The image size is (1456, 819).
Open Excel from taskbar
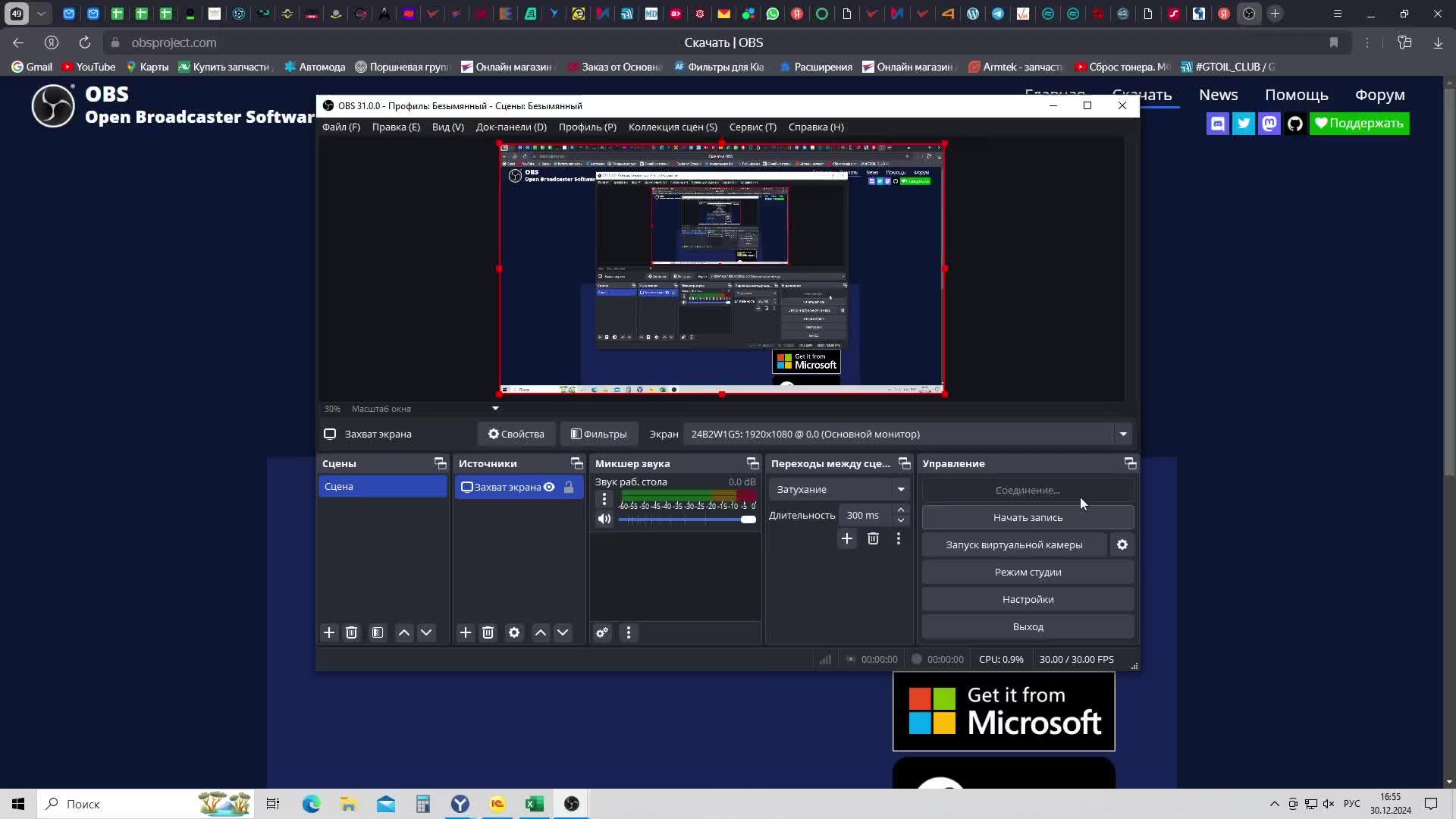pyautogui.click(x=535, y=804)
